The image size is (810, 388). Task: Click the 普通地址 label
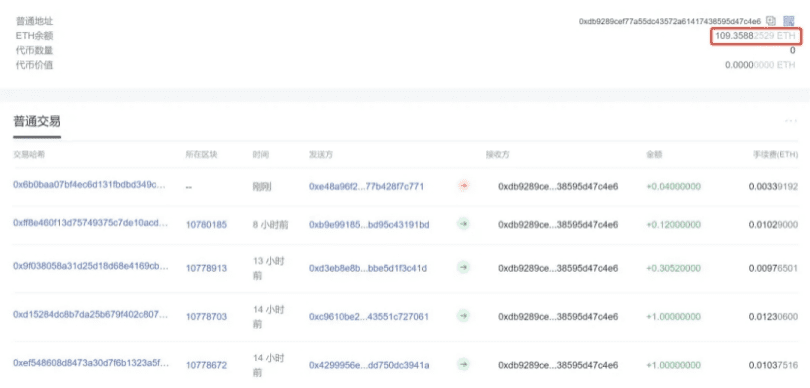[x=34, y=21]
